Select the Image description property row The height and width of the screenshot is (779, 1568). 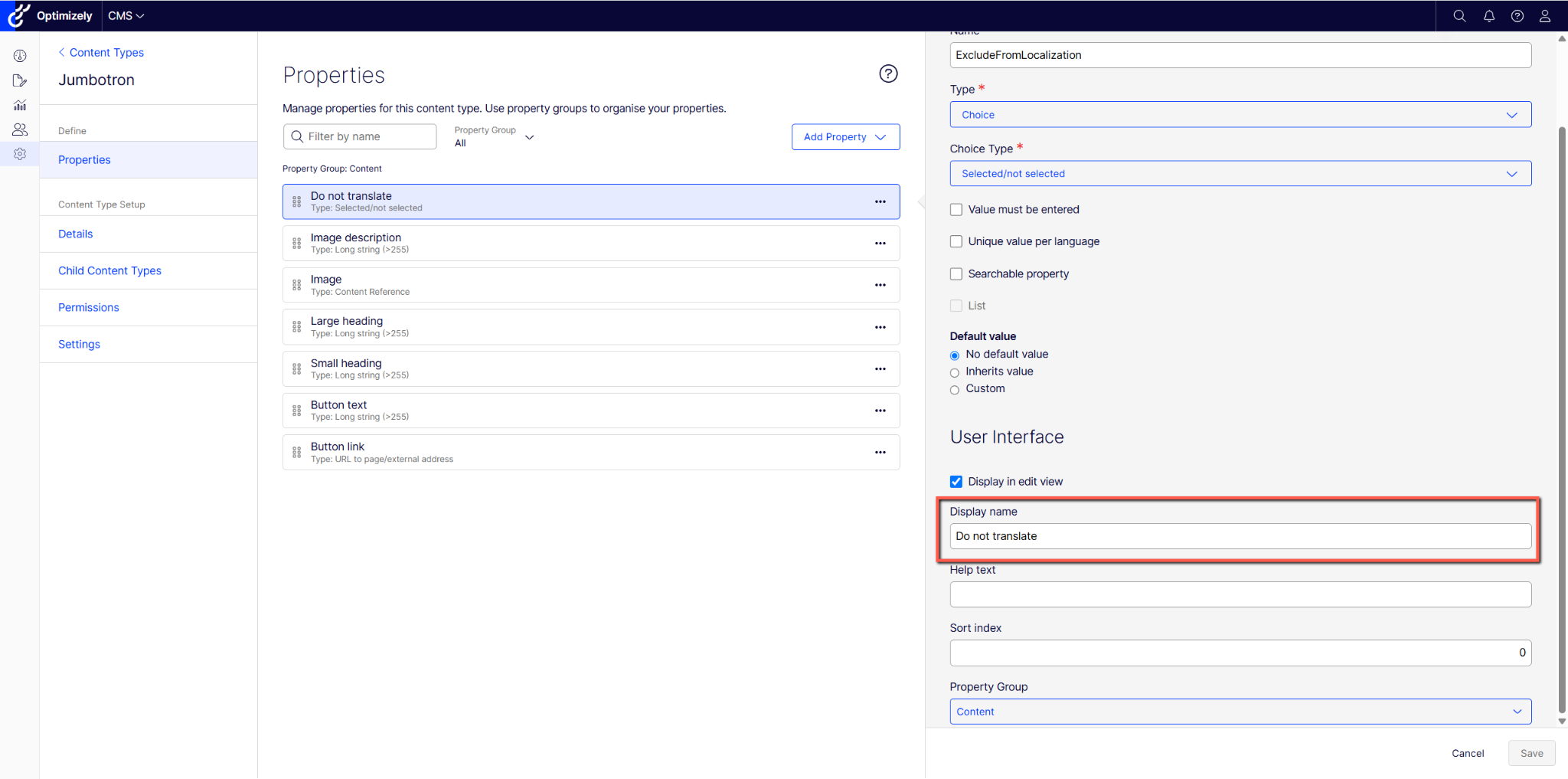590,244
